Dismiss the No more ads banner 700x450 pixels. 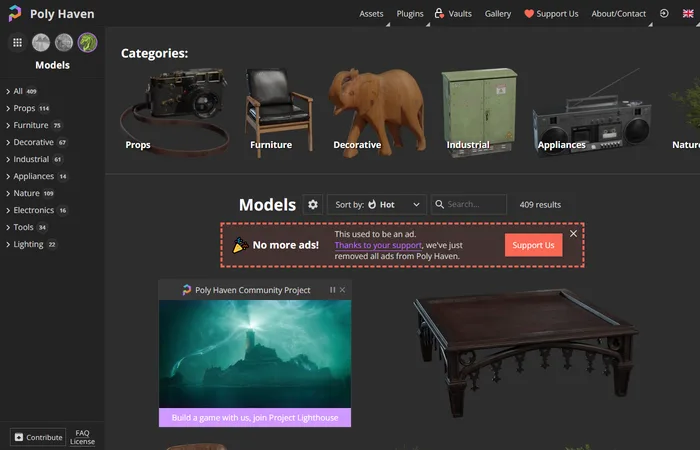tap(573, 233)
